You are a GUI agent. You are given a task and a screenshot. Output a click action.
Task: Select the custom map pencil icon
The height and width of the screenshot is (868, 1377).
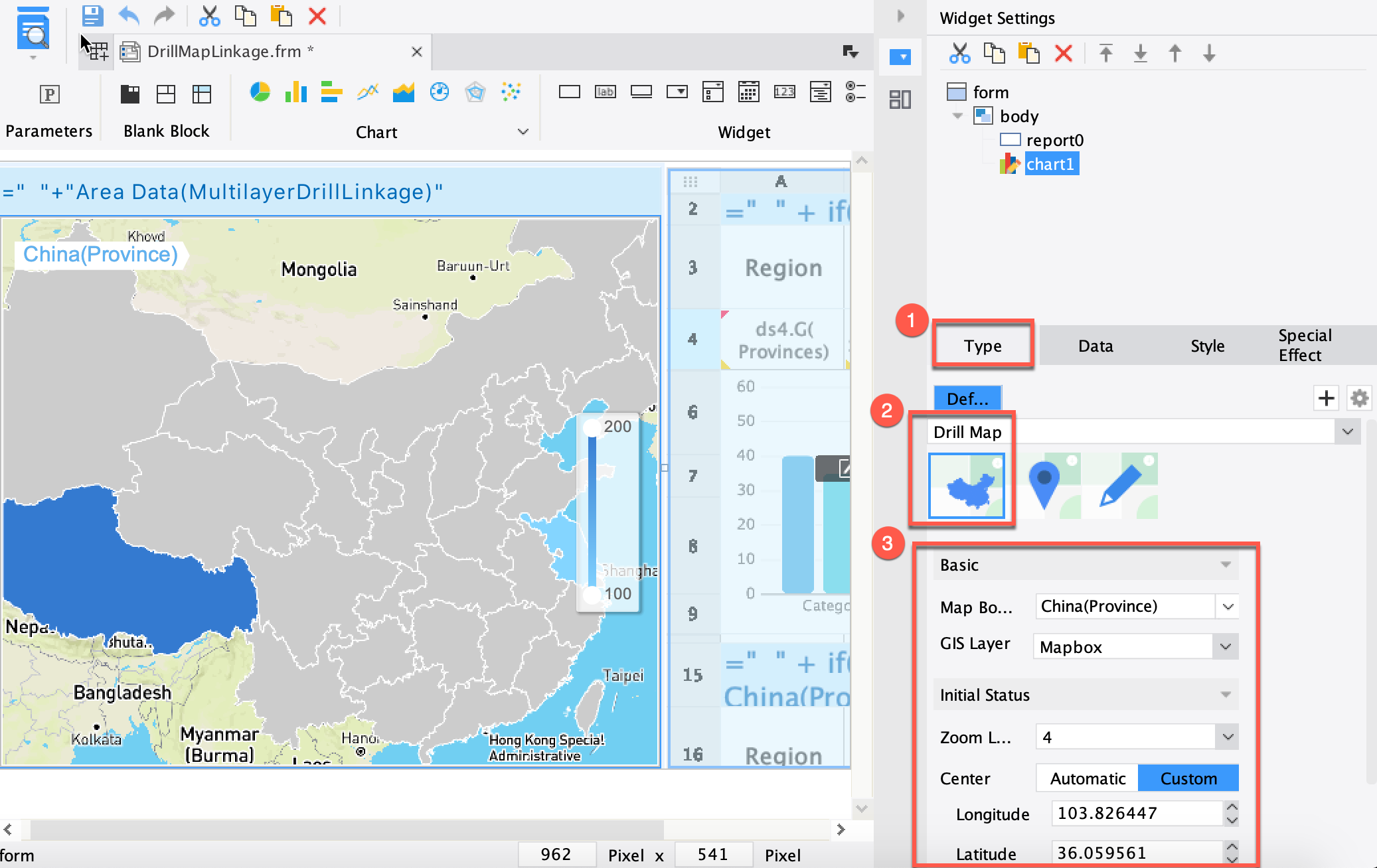(x=1122, y=485)
